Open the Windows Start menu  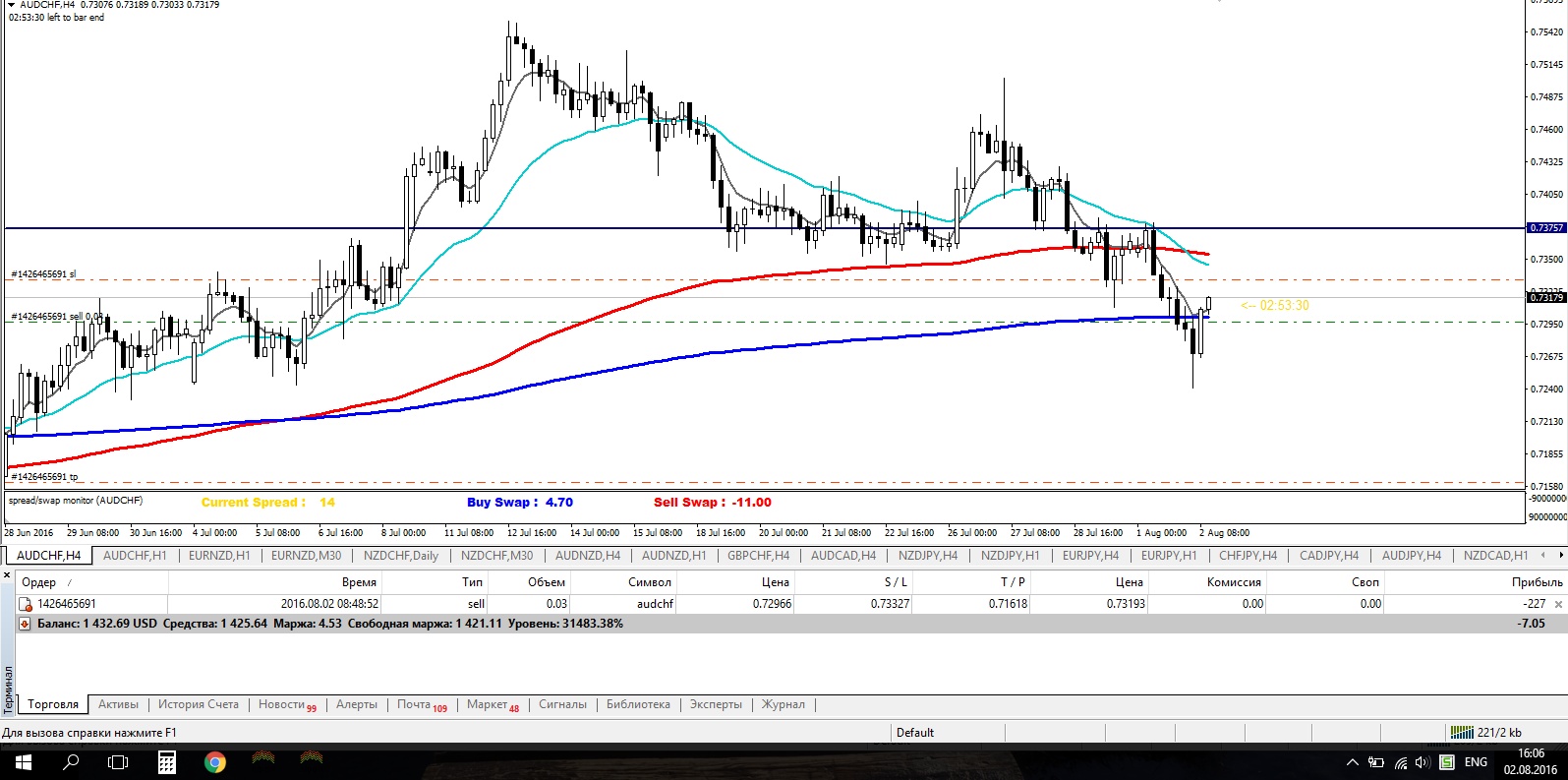pos(23,762)
